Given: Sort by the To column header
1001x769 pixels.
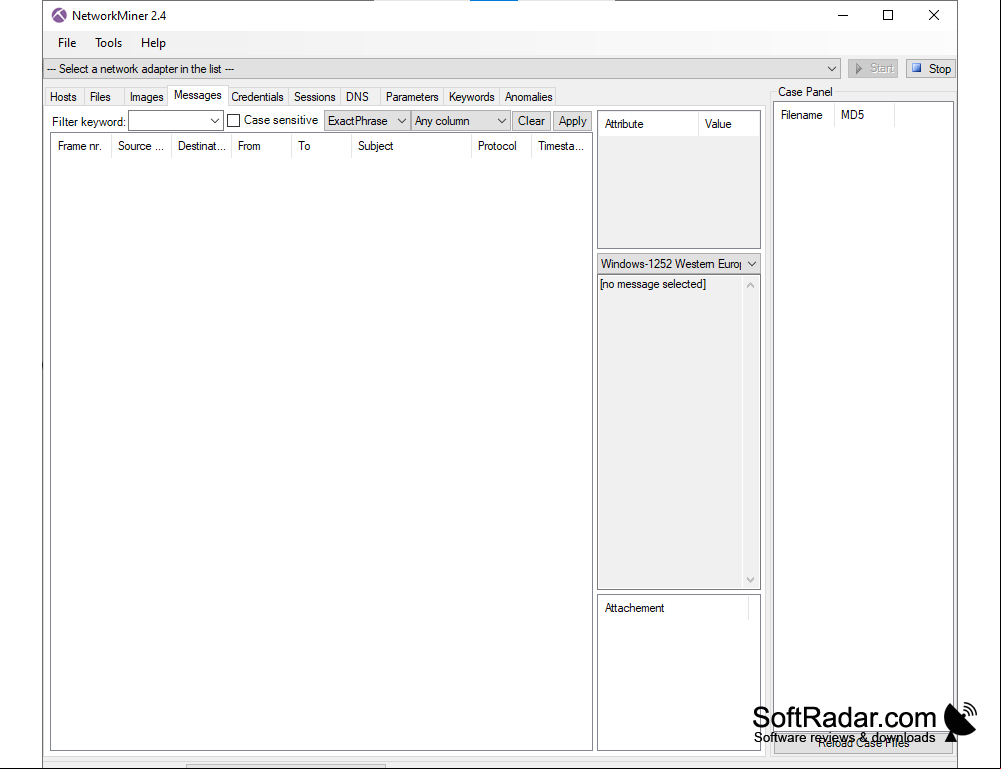Looking at the screenshot, I should click(321, 146).
